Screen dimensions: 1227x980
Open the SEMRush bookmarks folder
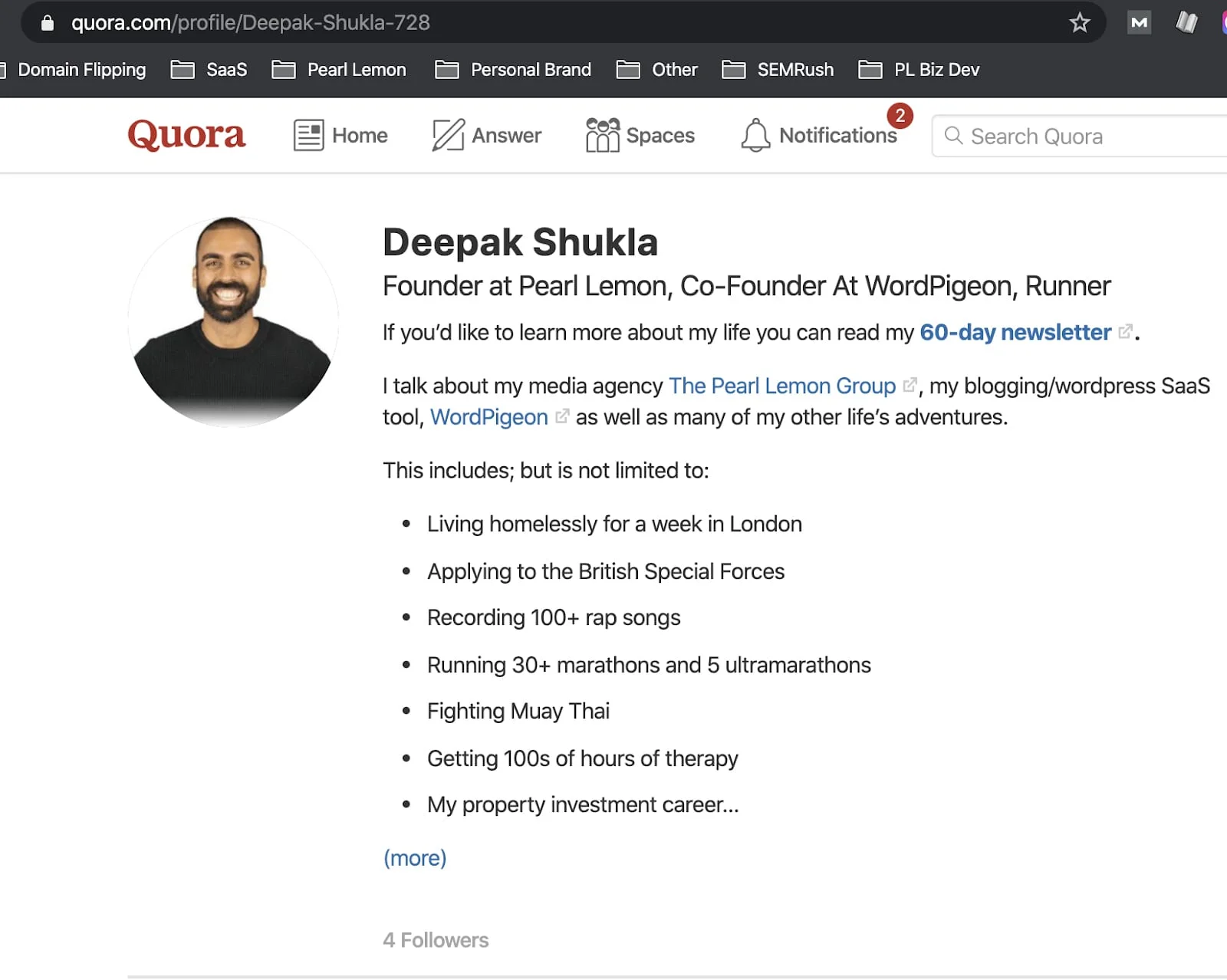(x=778, y=70)
